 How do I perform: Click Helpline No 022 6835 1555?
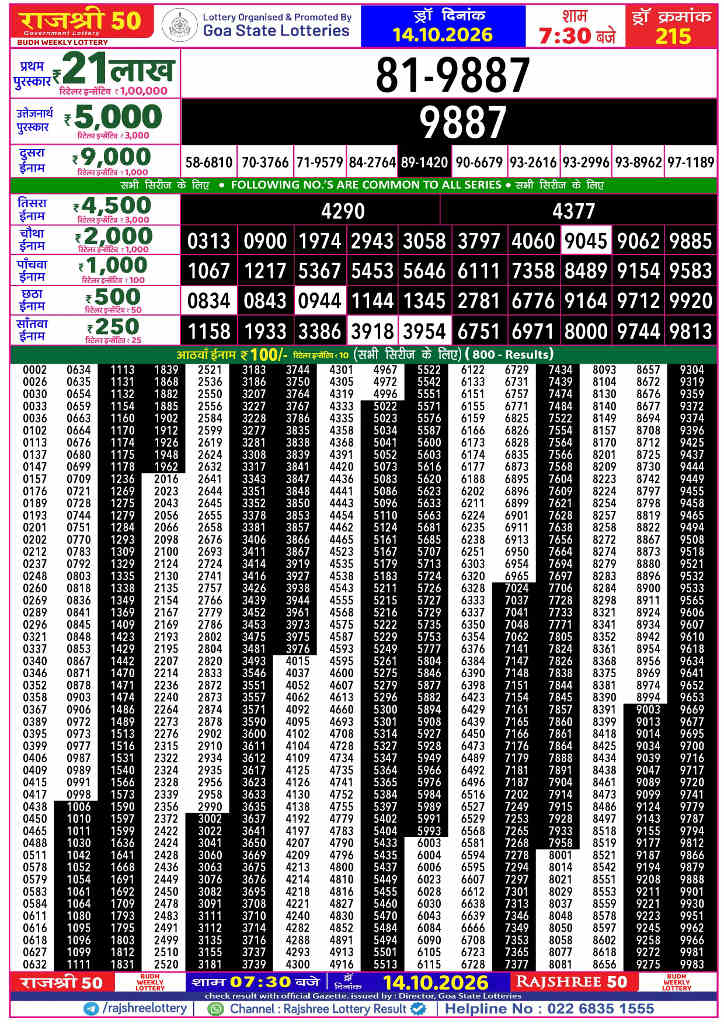(x=550, y=1009)
